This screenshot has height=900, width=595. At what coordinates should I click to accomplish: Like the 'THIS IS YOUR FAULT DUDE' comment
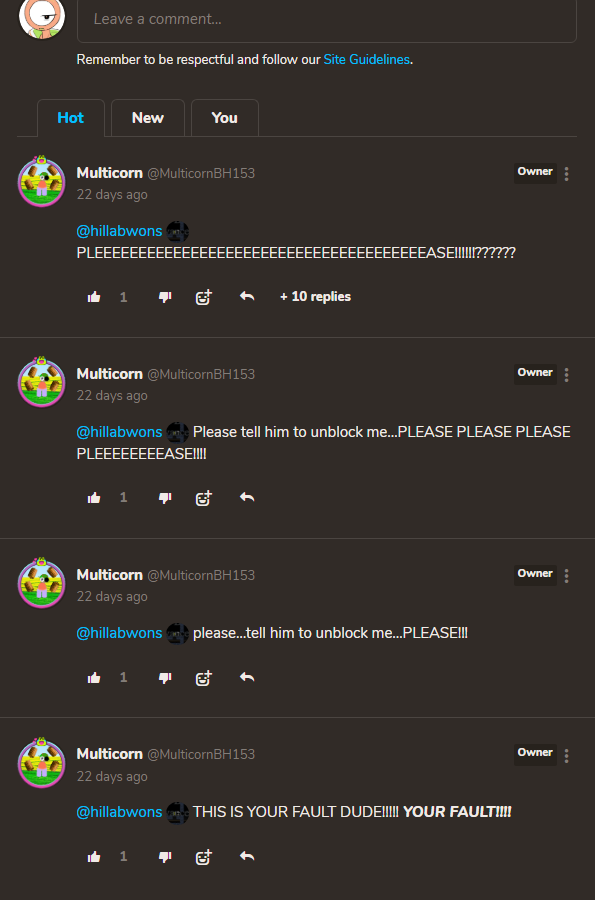[94, 857]
